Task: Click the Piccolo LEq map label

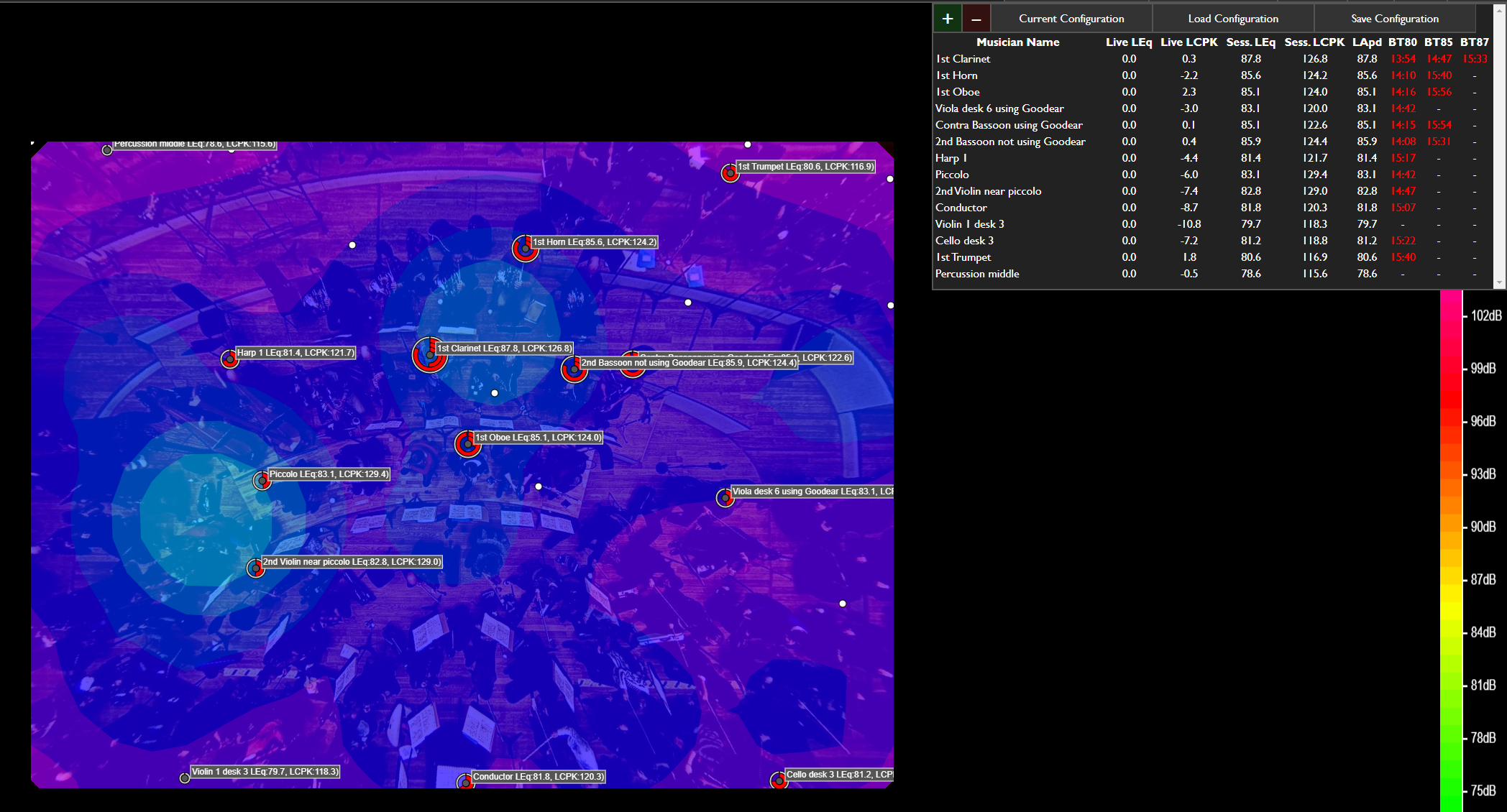Action: 329,474
